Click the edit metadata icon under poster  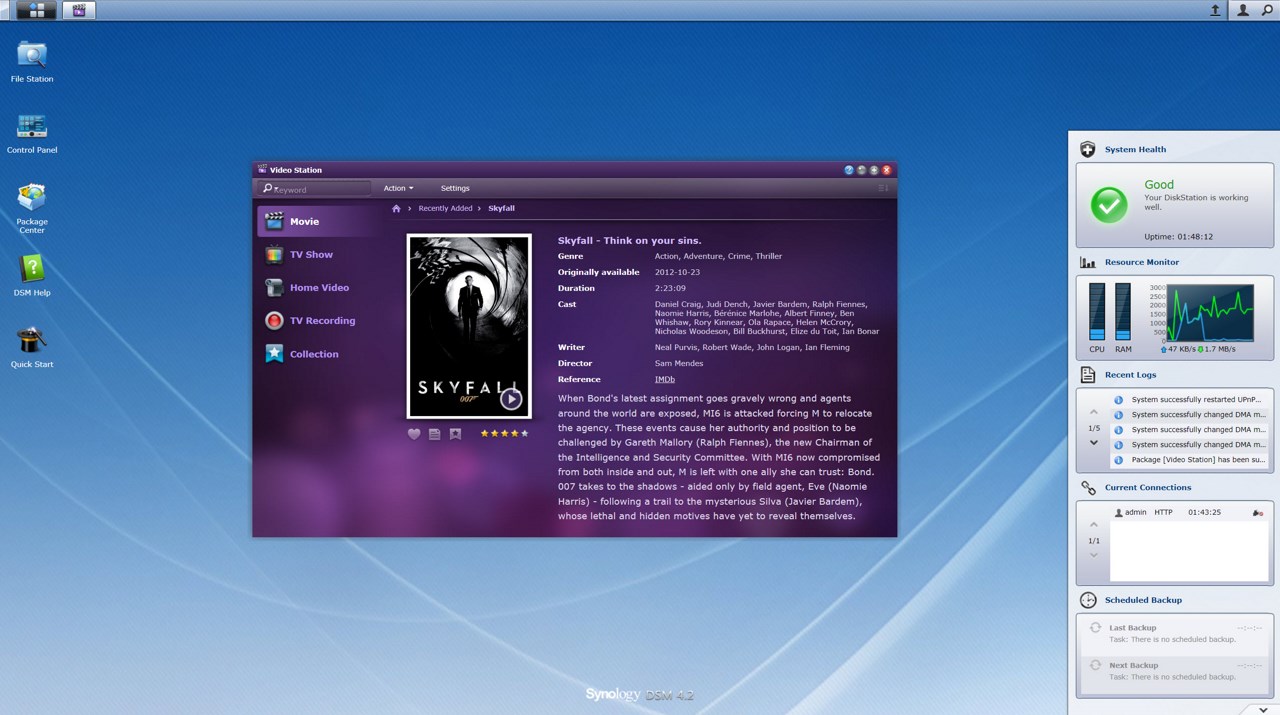click(x=434, y=434)
